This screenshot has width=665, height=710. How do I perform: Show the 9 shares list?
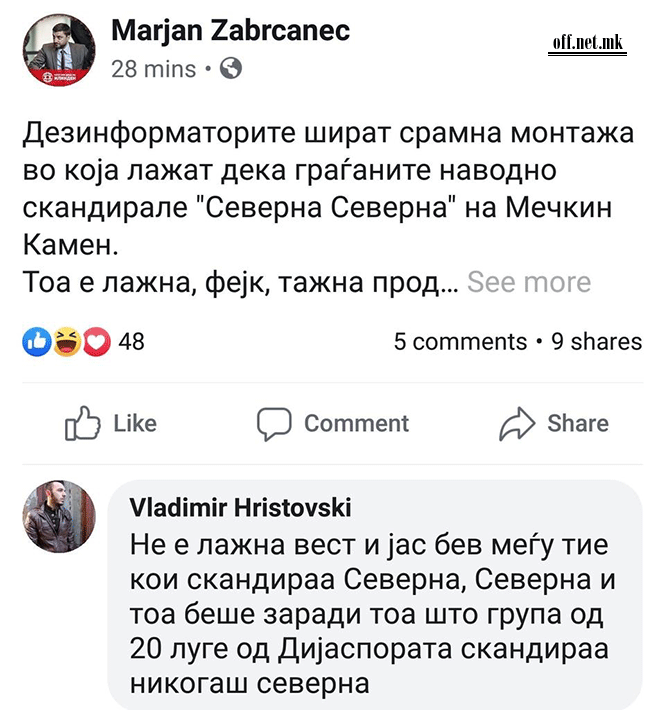(597, 342)
